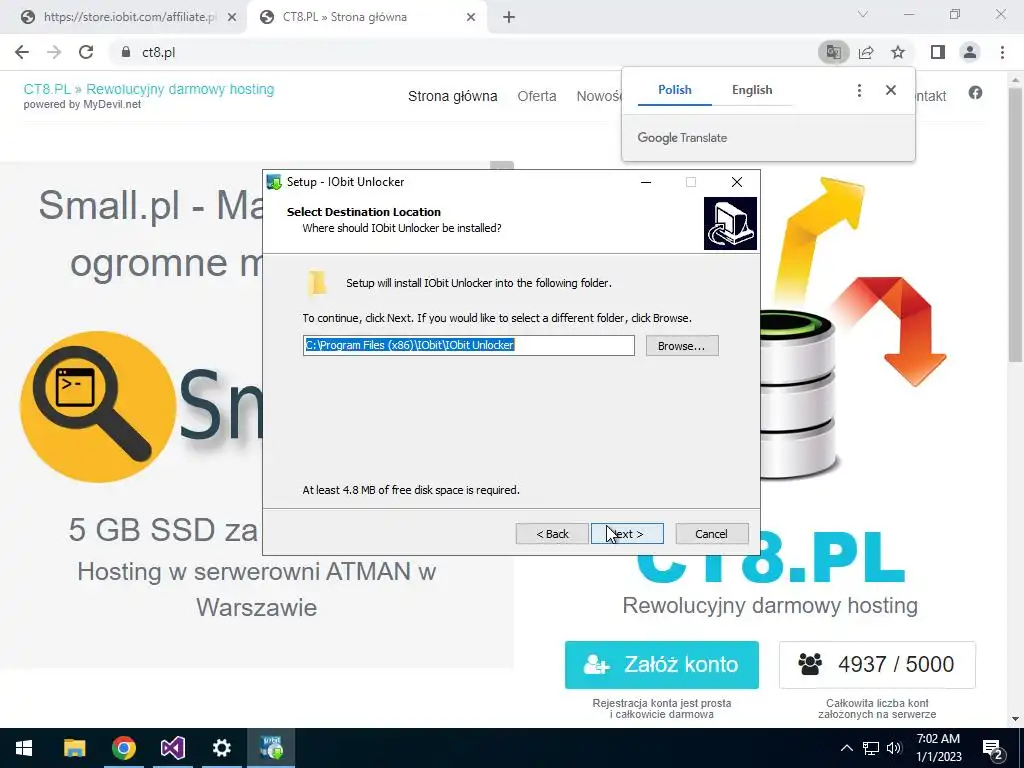Click the Chrome forward arrow

tap(54, 52)
